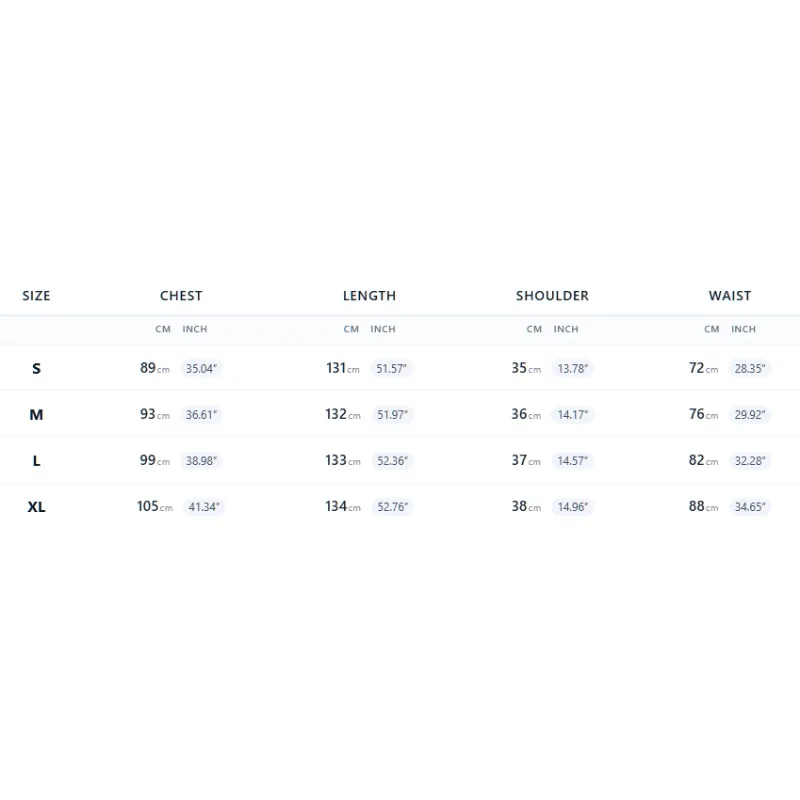Select size M row label

[36, 415]
